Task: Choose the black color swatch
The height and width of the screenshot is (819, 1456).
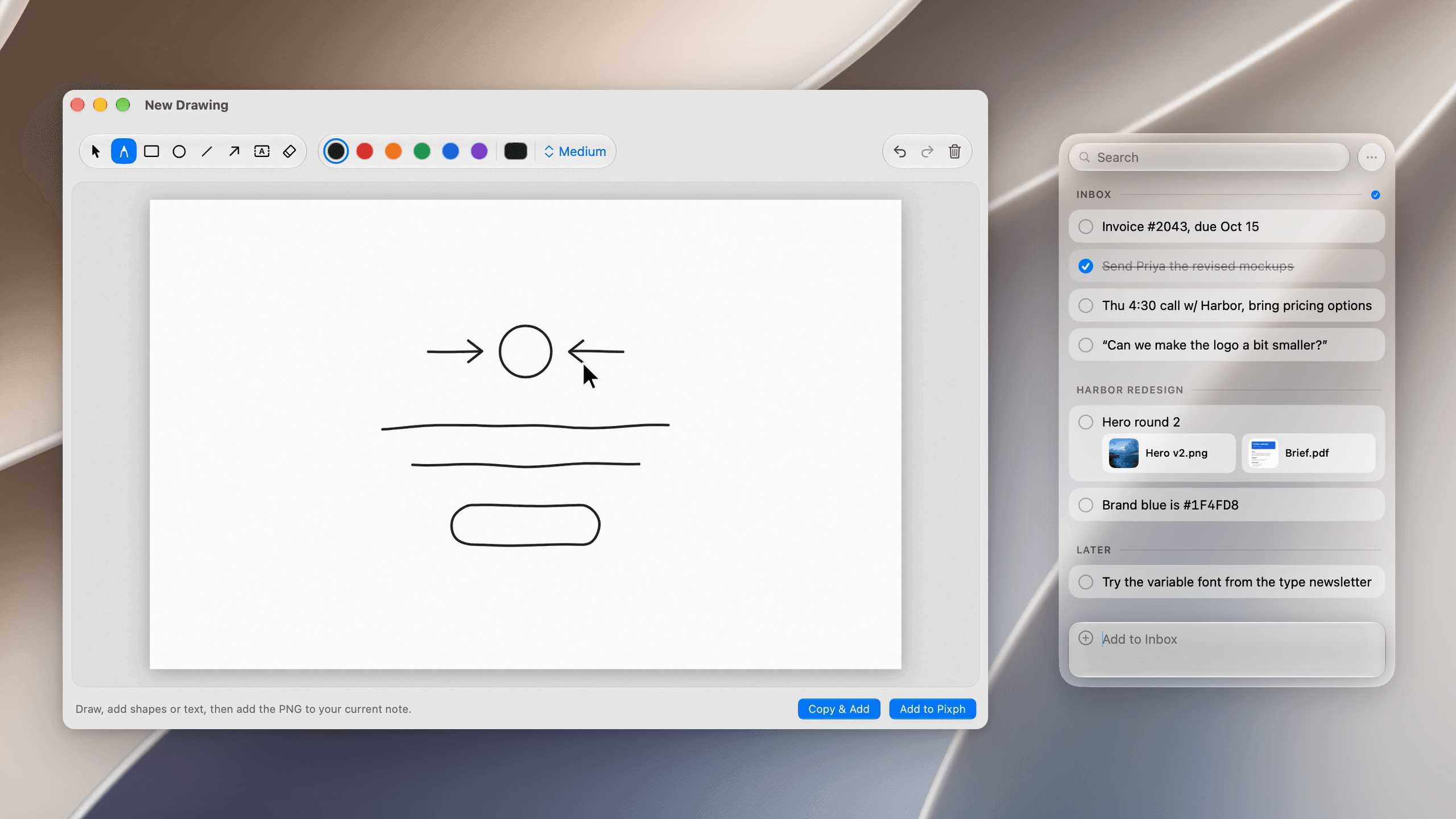Action: (336, 151)
